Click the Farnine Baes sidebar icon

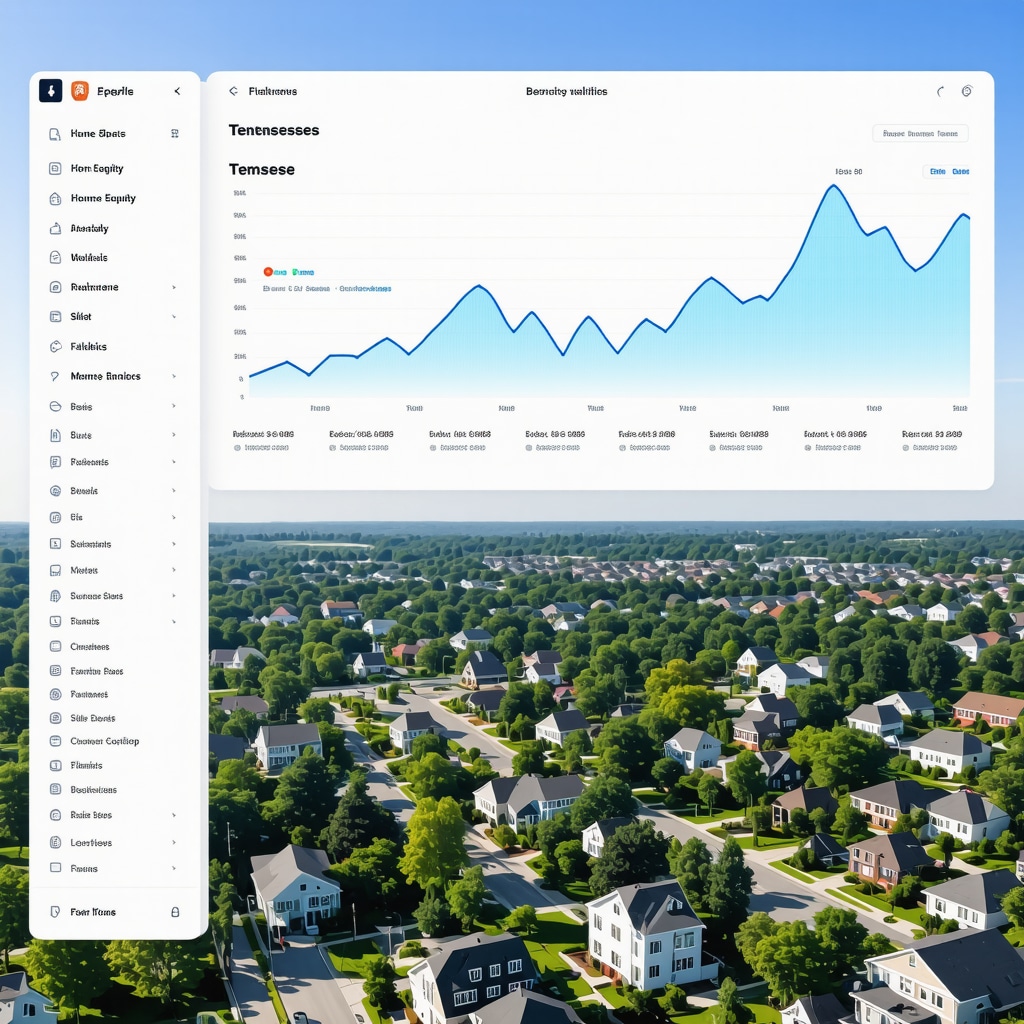point(56,671)
